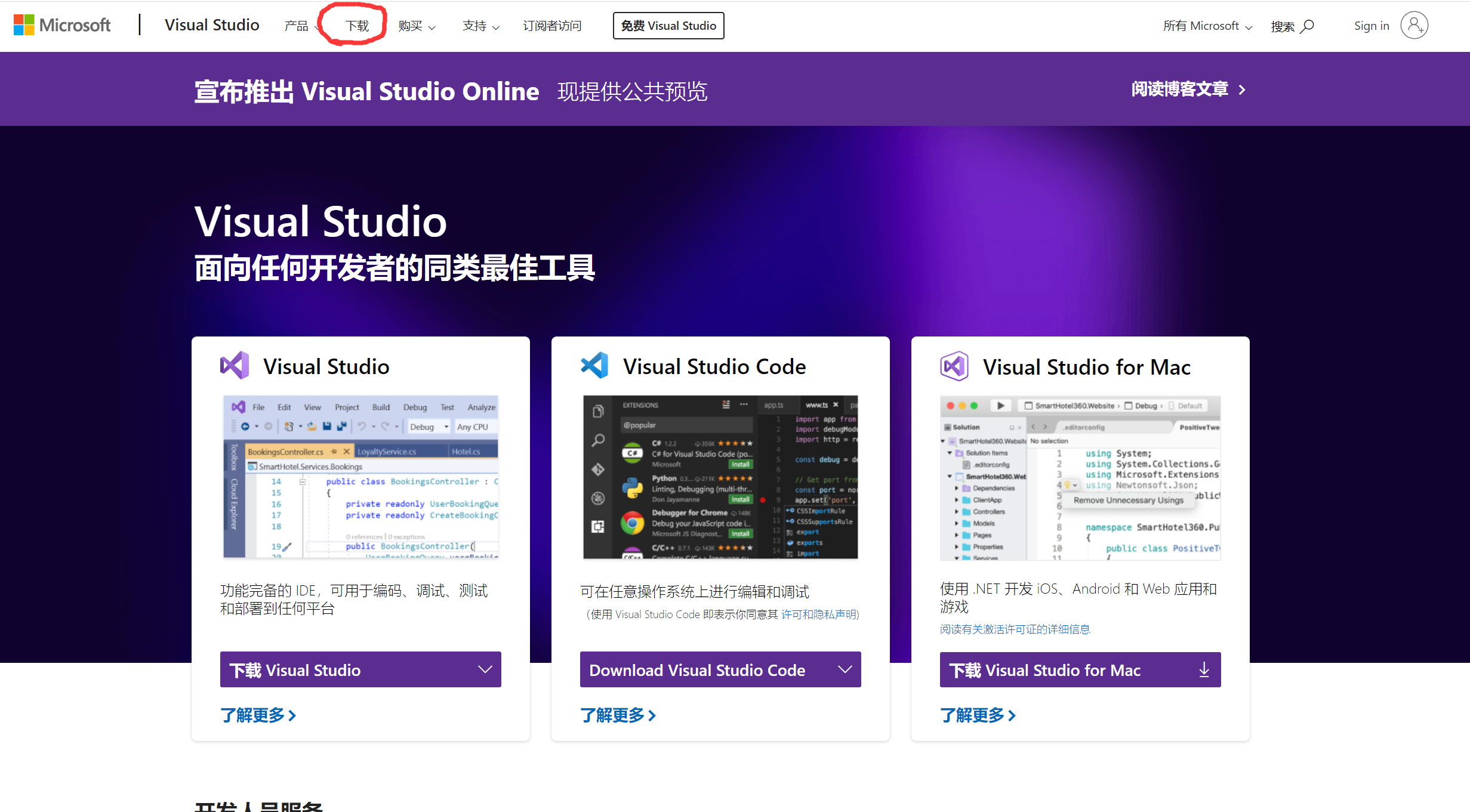The image size is (1470, 812).
Task: Click the Visual Studio Code blue logo
Action: click(x=594, y=365)
